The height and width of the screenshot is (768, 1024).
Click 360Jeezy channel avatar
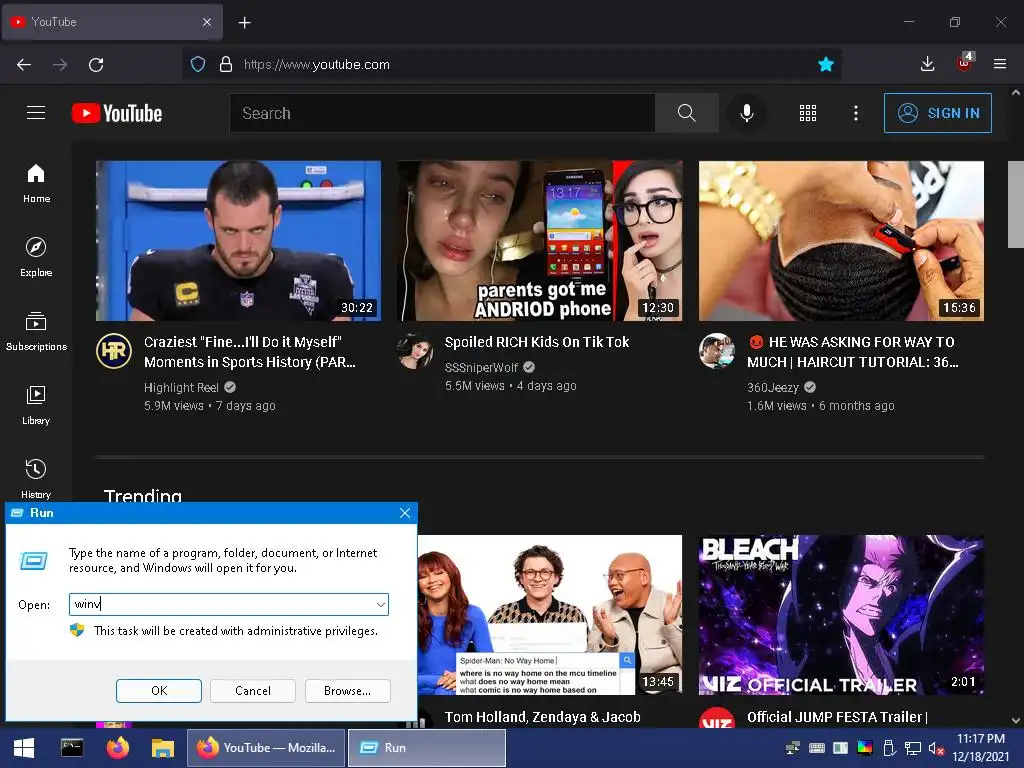(x=716, y=351)
